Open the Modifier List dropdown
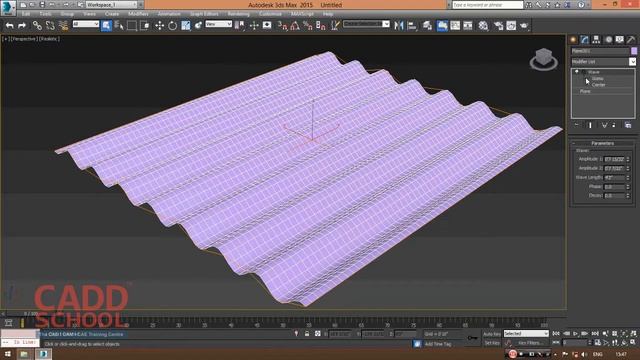 tap(603, 62)
